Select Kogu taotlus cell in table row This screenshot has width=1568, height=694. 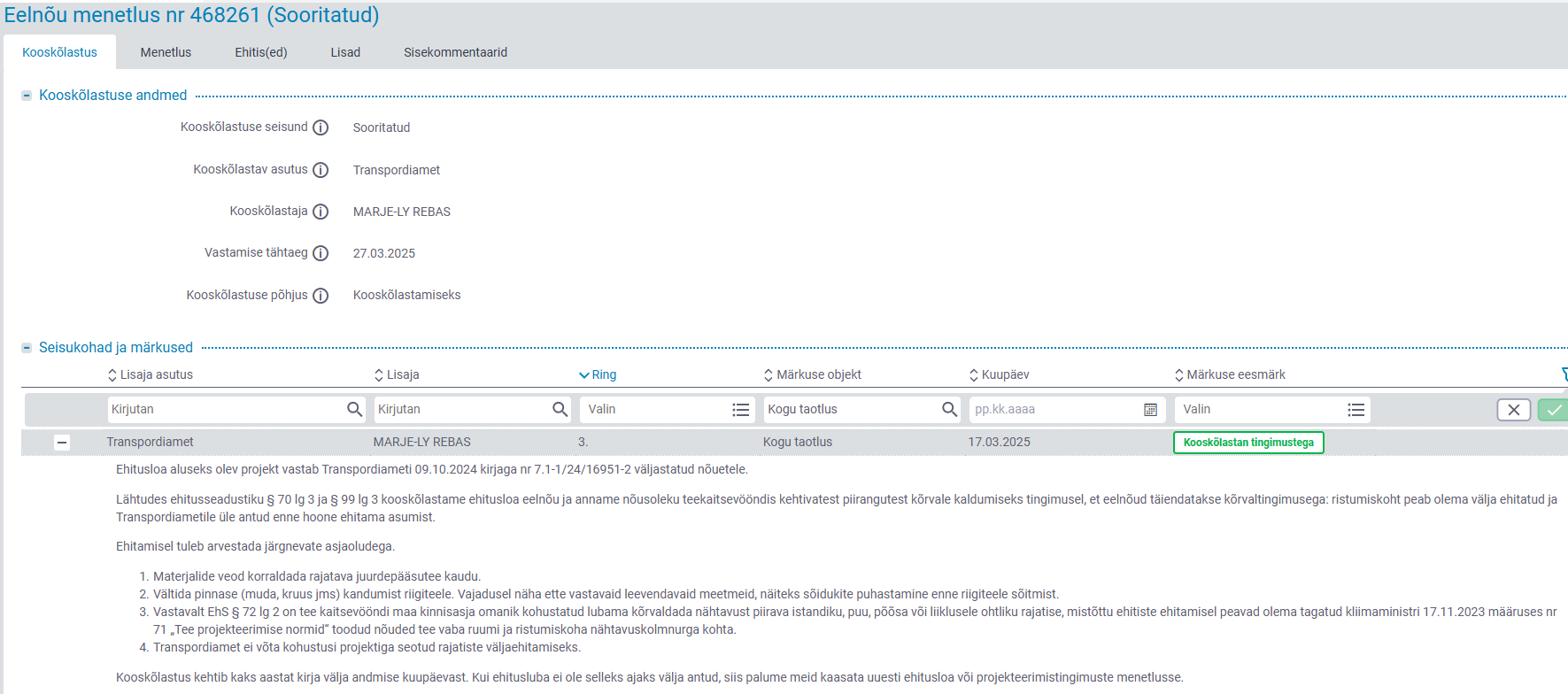coord(797,442)
